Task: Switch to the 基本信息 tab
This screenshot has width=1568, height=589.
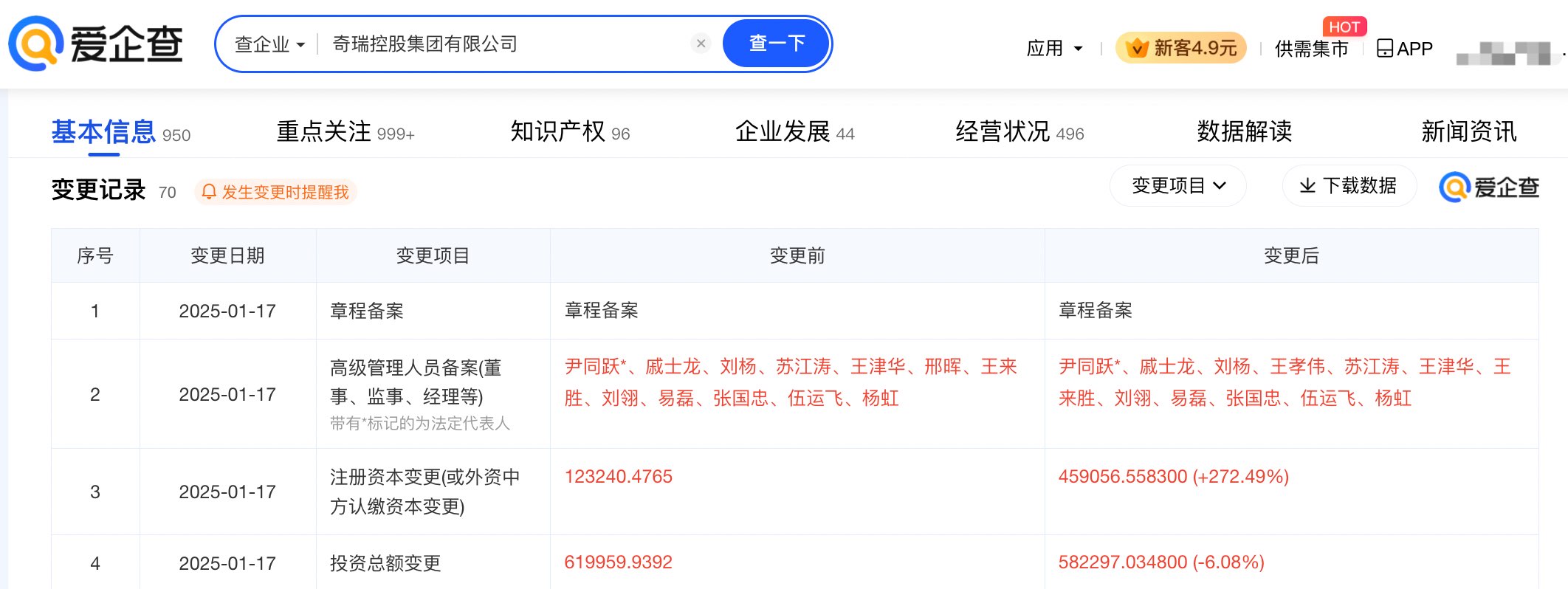Action: (120, 132)
